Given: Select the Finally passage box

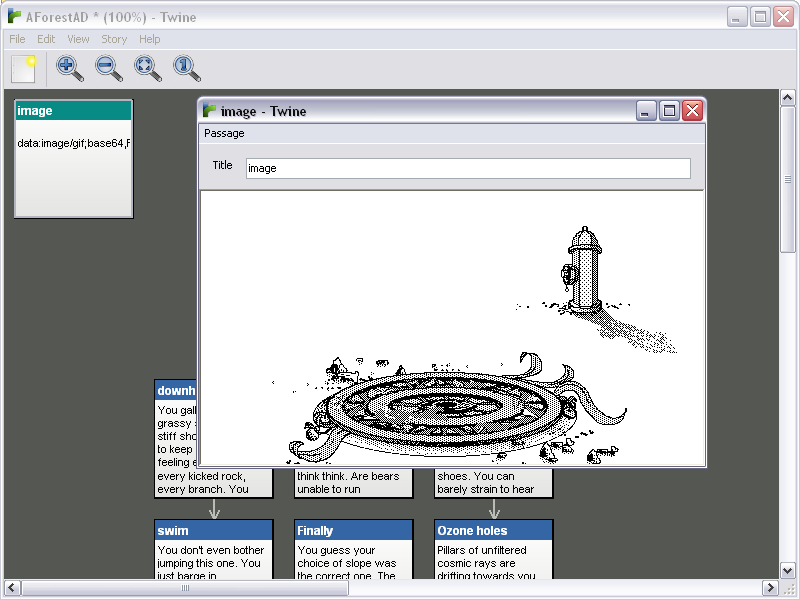Looking at the screenshot, I should [x=353, y=548].
